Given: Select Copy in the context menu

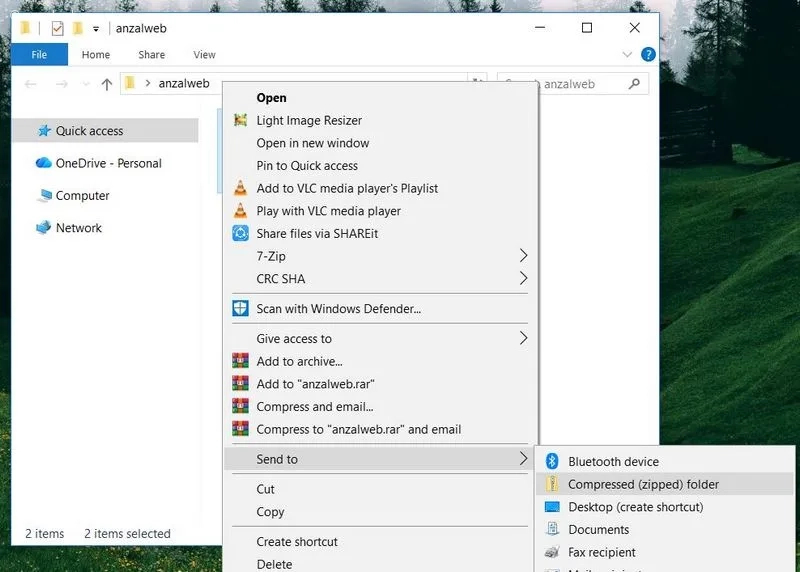Looking at the screenshot, I should click(380, 512).
